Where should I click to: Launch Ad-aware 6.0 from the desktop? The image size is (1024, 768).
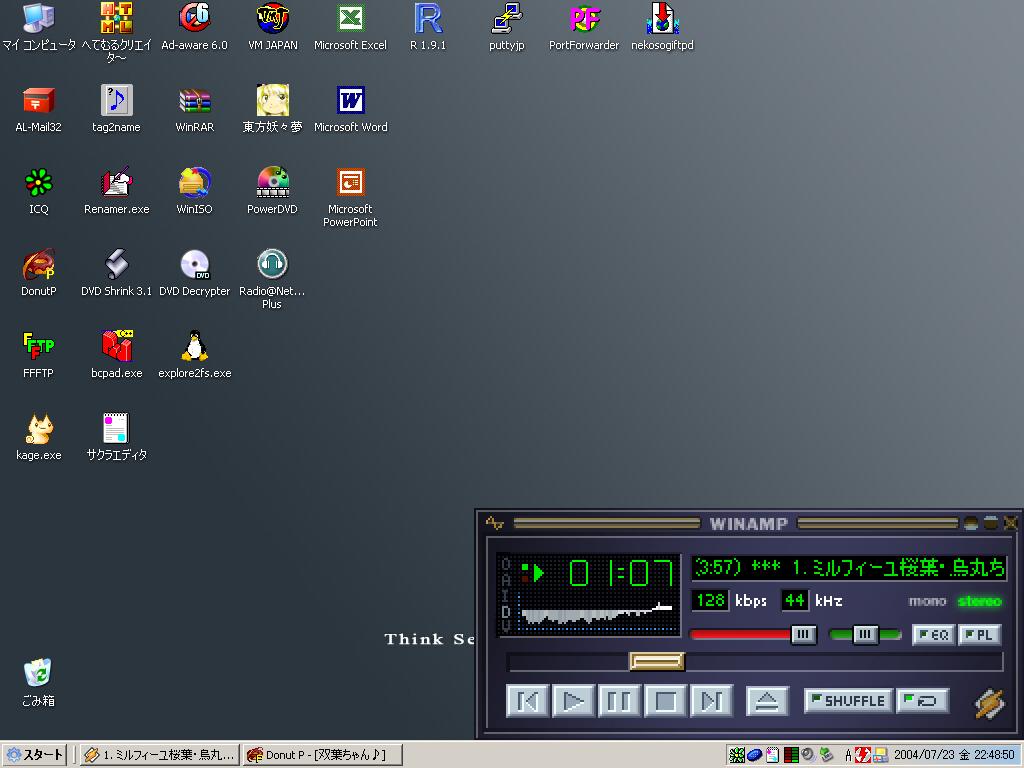pyautogui.click(x=194, y=27)
